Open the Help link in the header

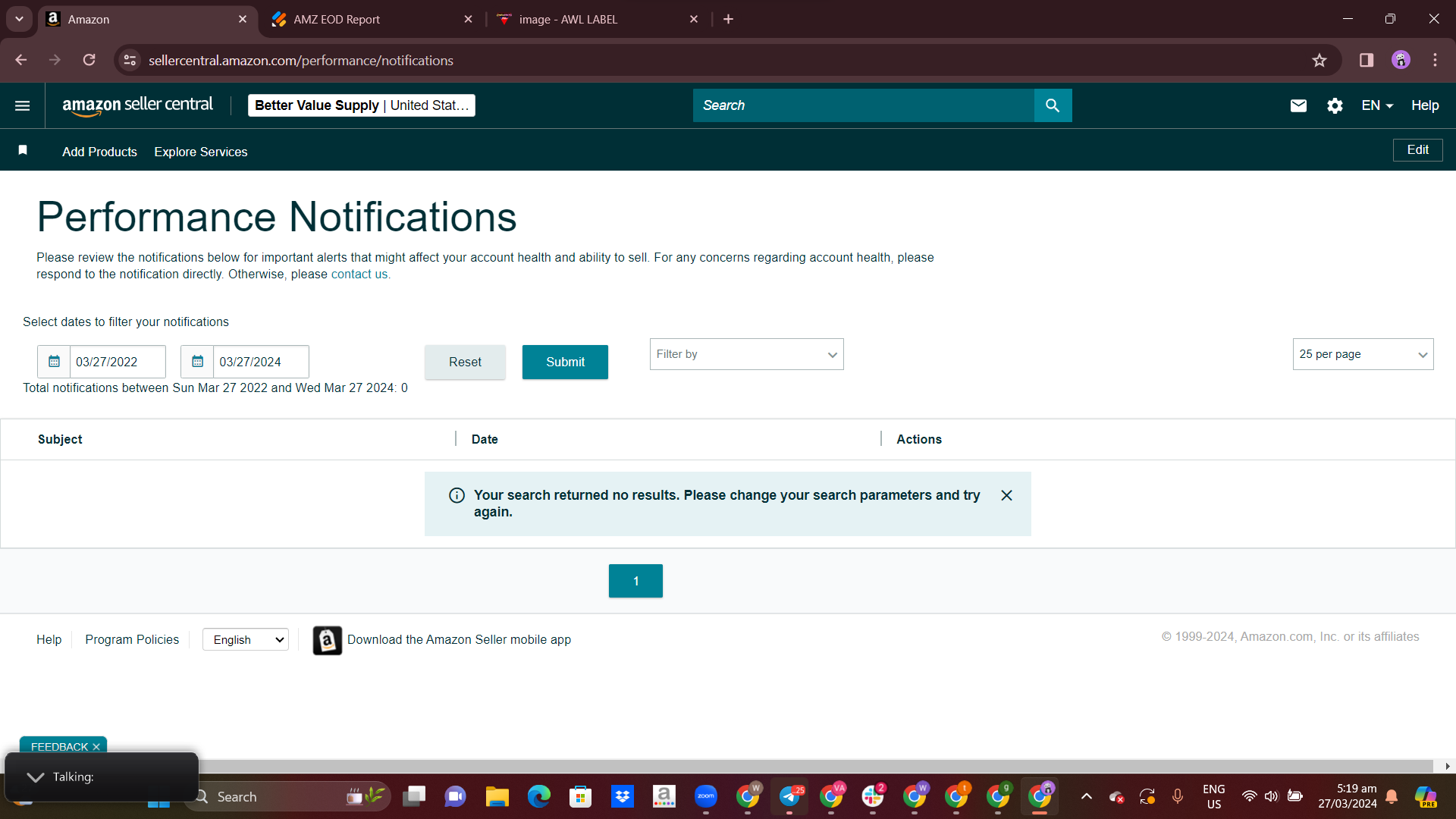[1425, 105]
